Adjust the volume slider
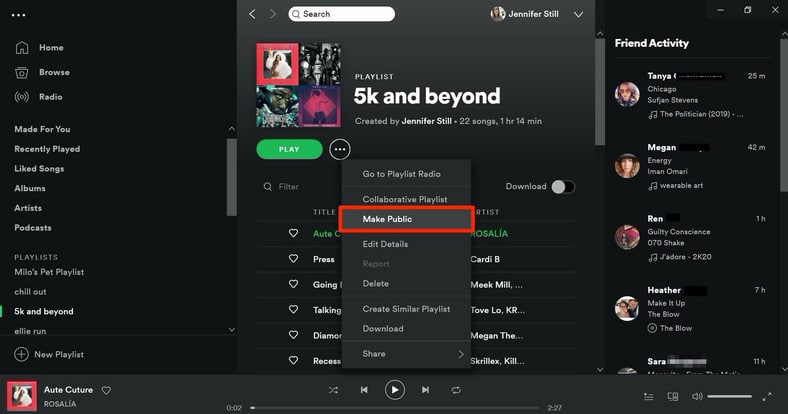 pos(729,397)
